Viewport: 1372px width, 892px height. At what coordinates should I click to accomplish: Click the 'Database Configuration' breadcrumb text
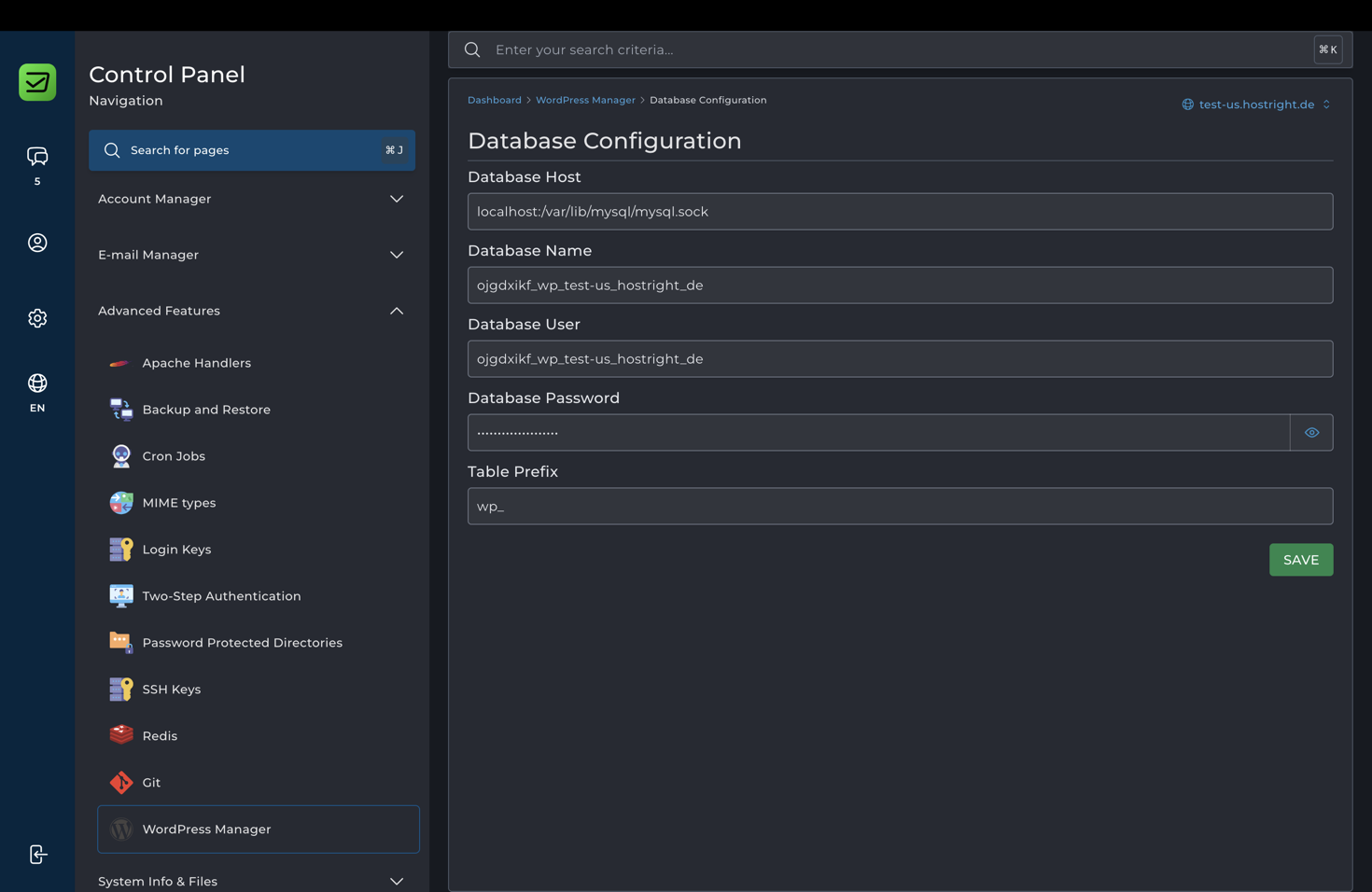pos(708,100)
